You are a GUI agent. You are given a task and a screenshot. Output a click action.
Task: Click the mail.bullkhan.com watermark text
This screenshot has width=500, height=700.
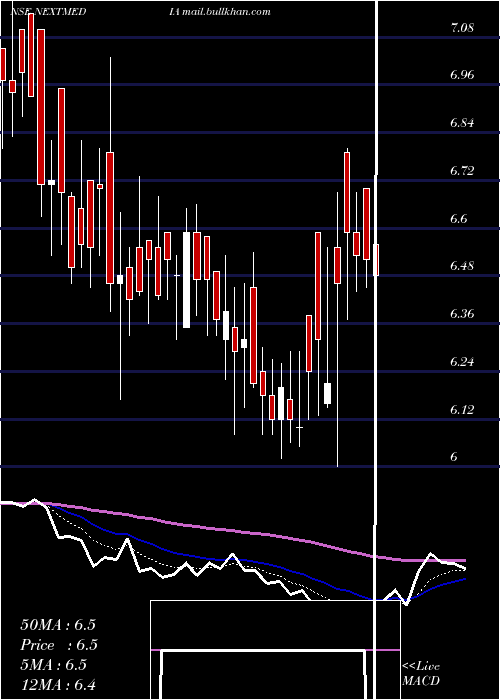coord(226,12)
